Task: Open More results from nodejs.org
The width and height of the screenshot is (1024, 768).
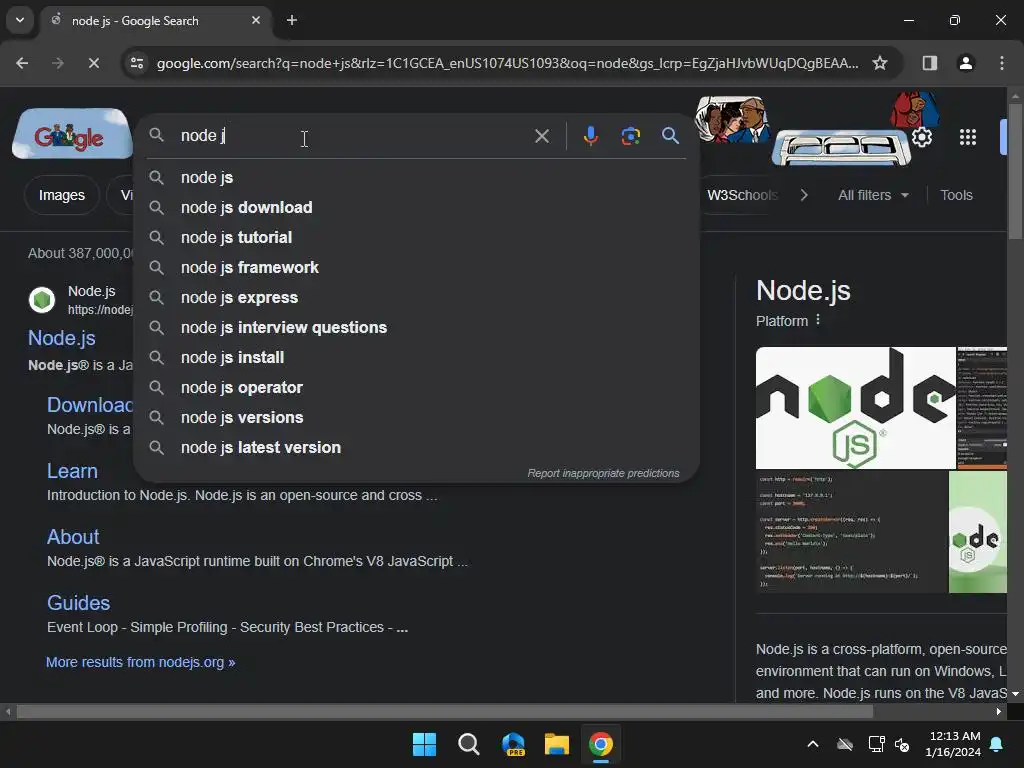Action: [140, 662]
